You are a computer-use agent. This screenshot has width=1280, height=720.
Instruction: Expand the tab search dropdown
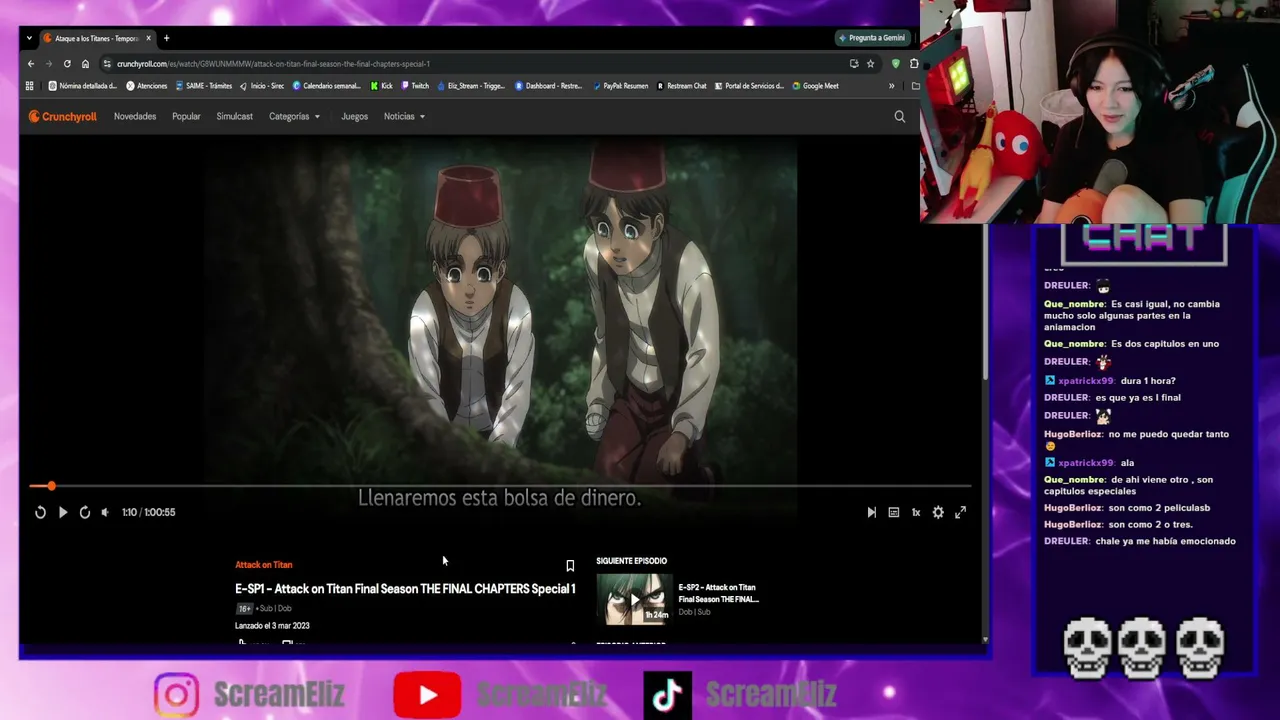pyautogui.click(x=29, y=38)
